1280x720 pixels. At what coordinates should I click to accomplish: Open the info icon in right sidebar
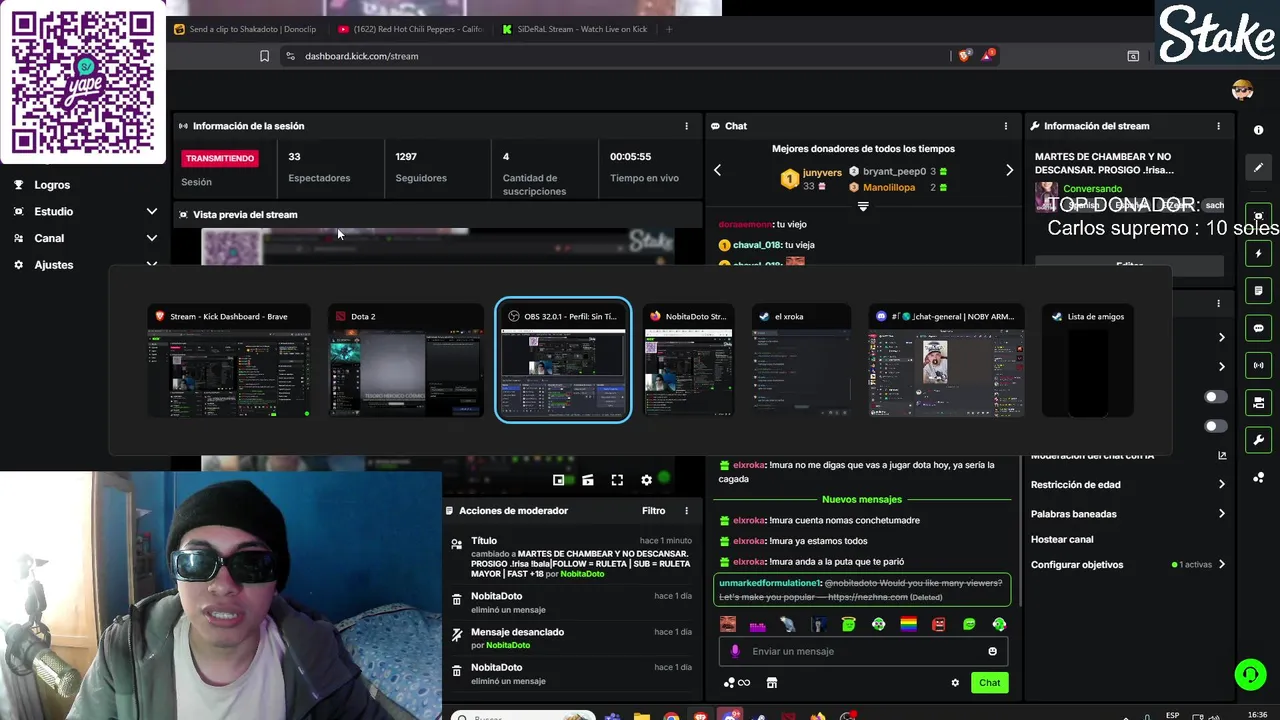1258,131
